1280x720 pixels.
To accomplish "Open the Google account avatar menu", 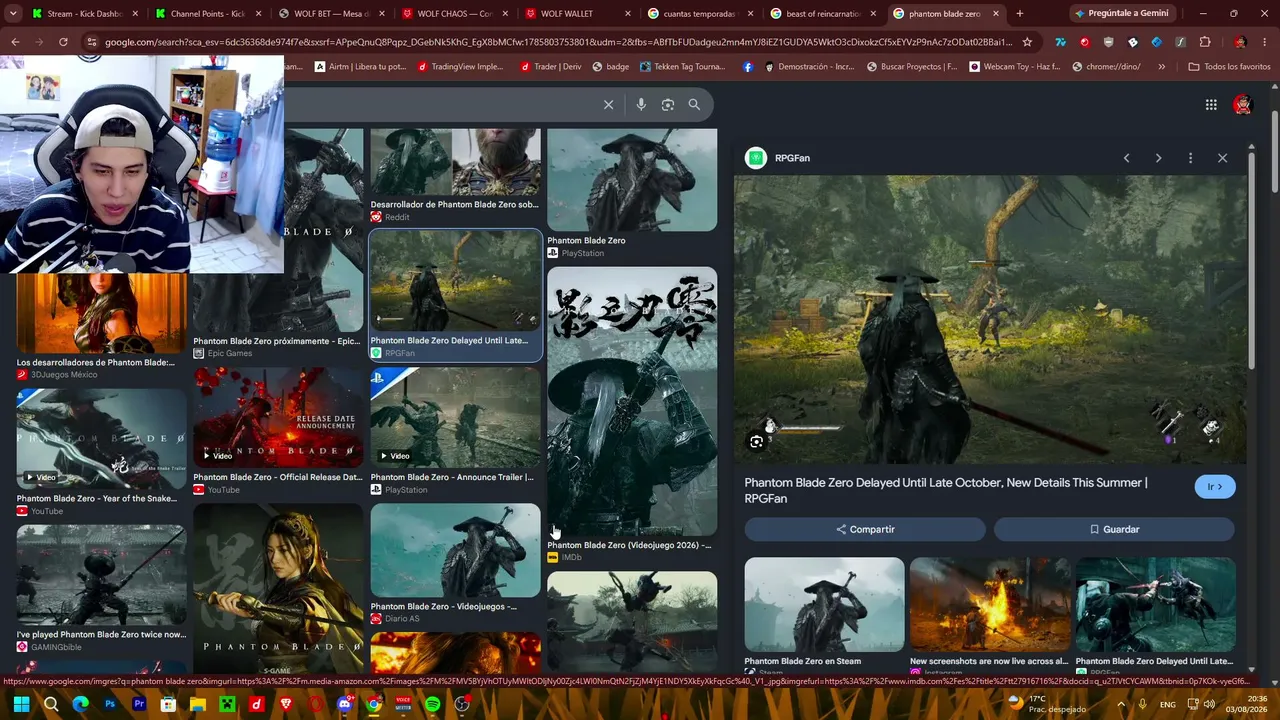I will click(x=1243, y=105).
